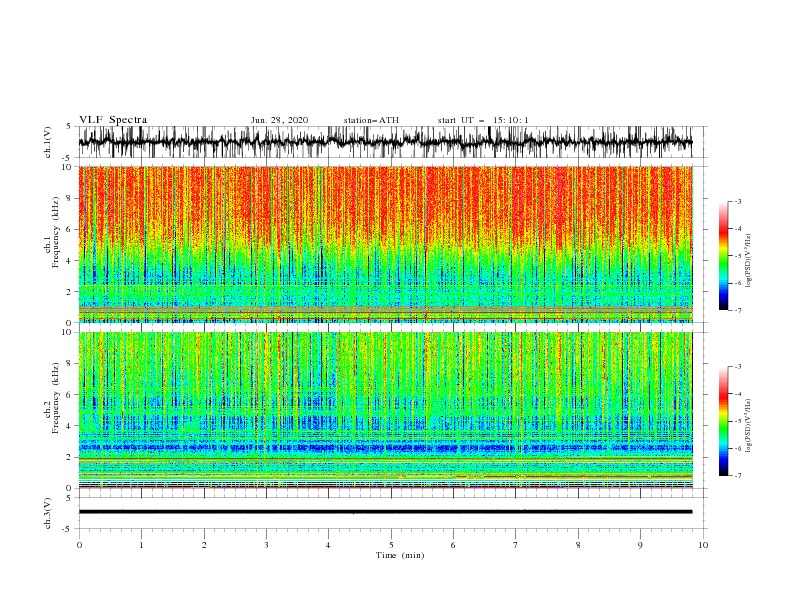
Task: Click the upper PSD color bar
Action: point(723,256)
